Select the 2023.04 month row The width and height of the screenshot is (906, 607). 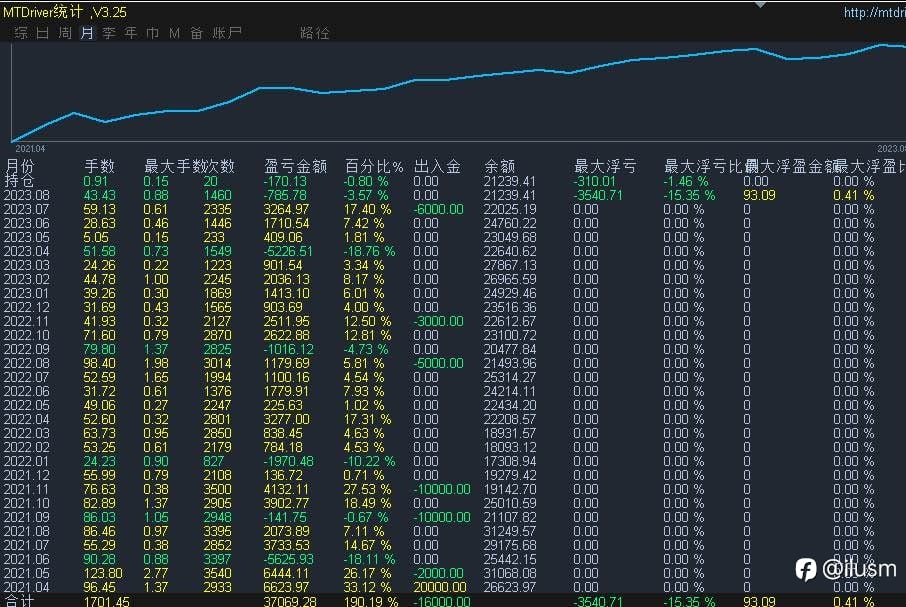[x=453, y=251]
